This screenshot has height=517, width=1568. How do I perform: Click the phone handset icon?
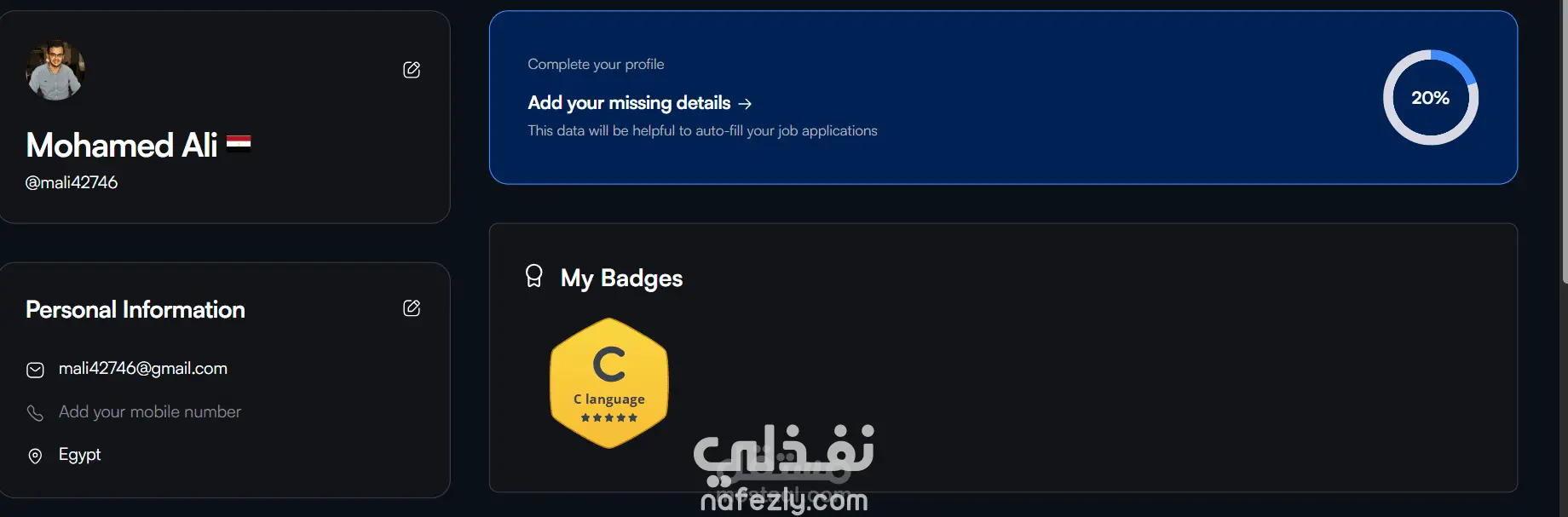35,413
